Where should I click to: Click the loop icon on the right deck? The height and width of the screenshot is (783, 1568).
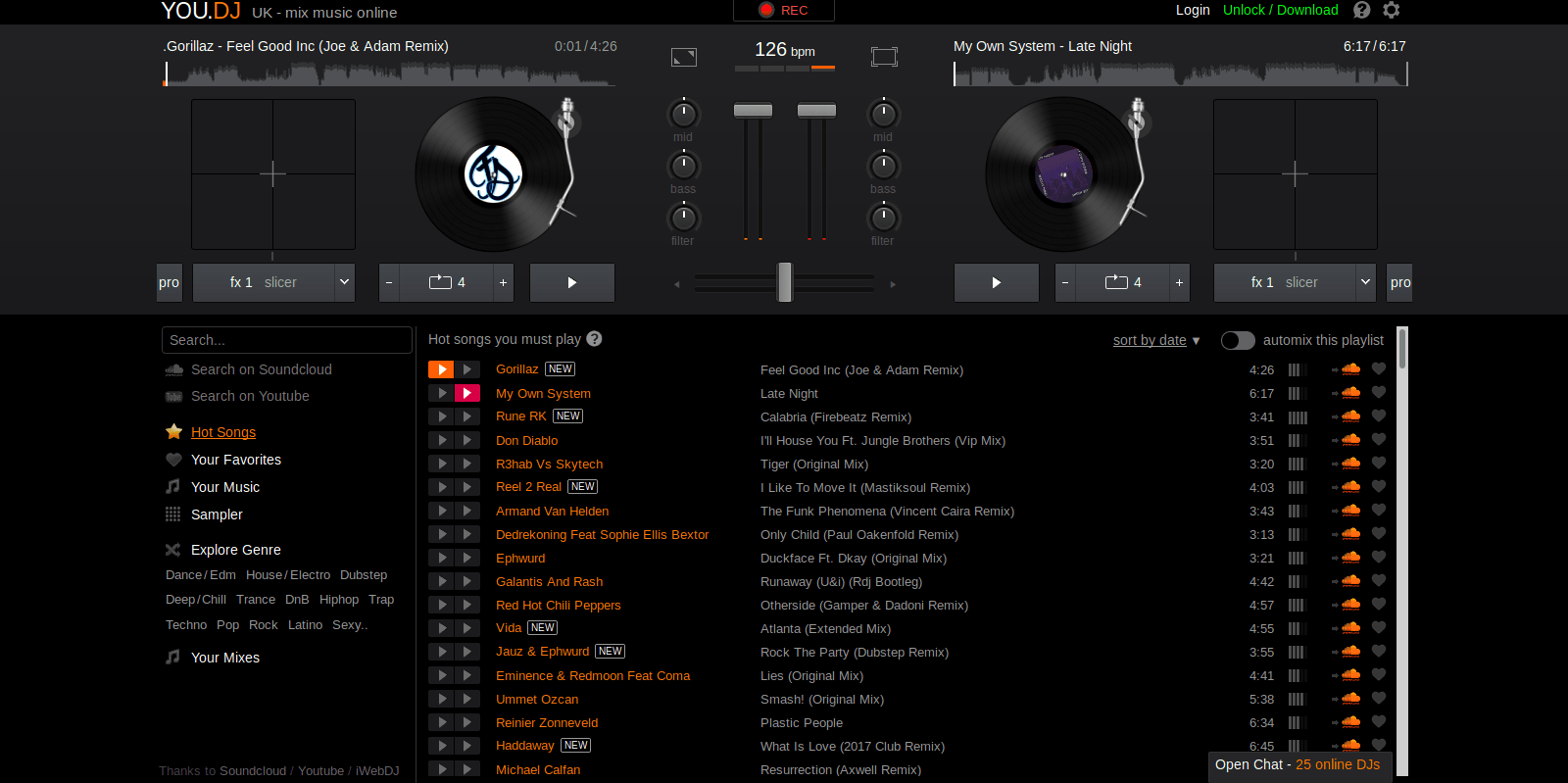pyautogui.click(x=1116, y=282)
